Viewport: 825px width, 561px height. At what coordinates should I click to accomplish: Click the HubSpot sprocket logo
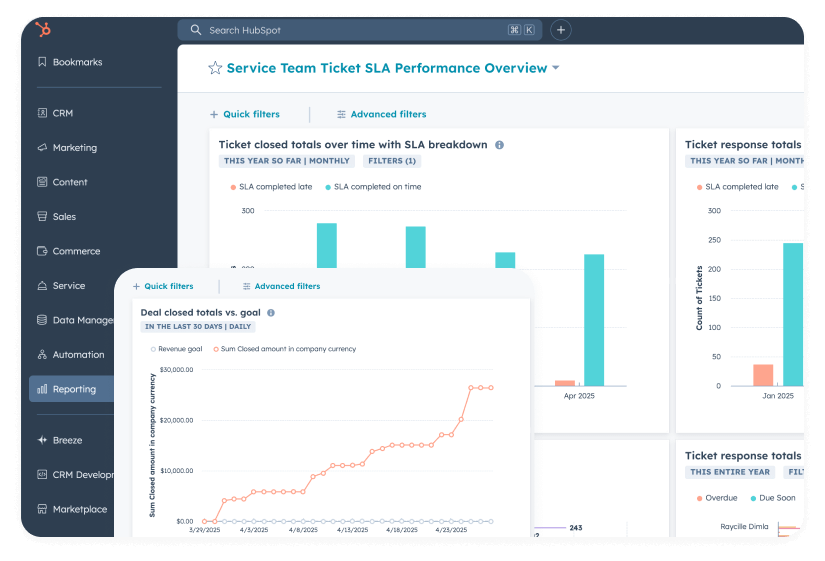pos(43,29)
